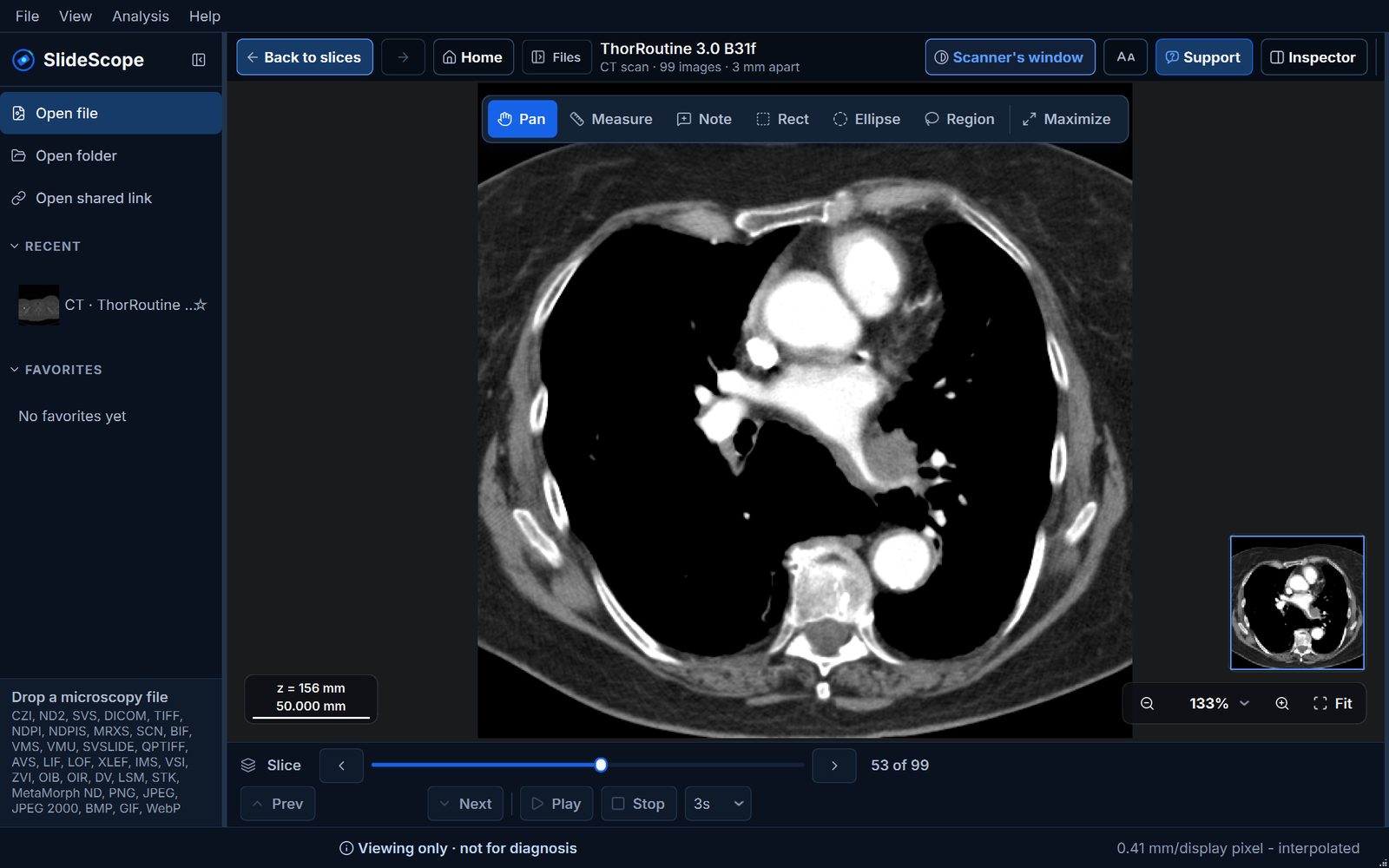Open the View menu

[76, 16]
